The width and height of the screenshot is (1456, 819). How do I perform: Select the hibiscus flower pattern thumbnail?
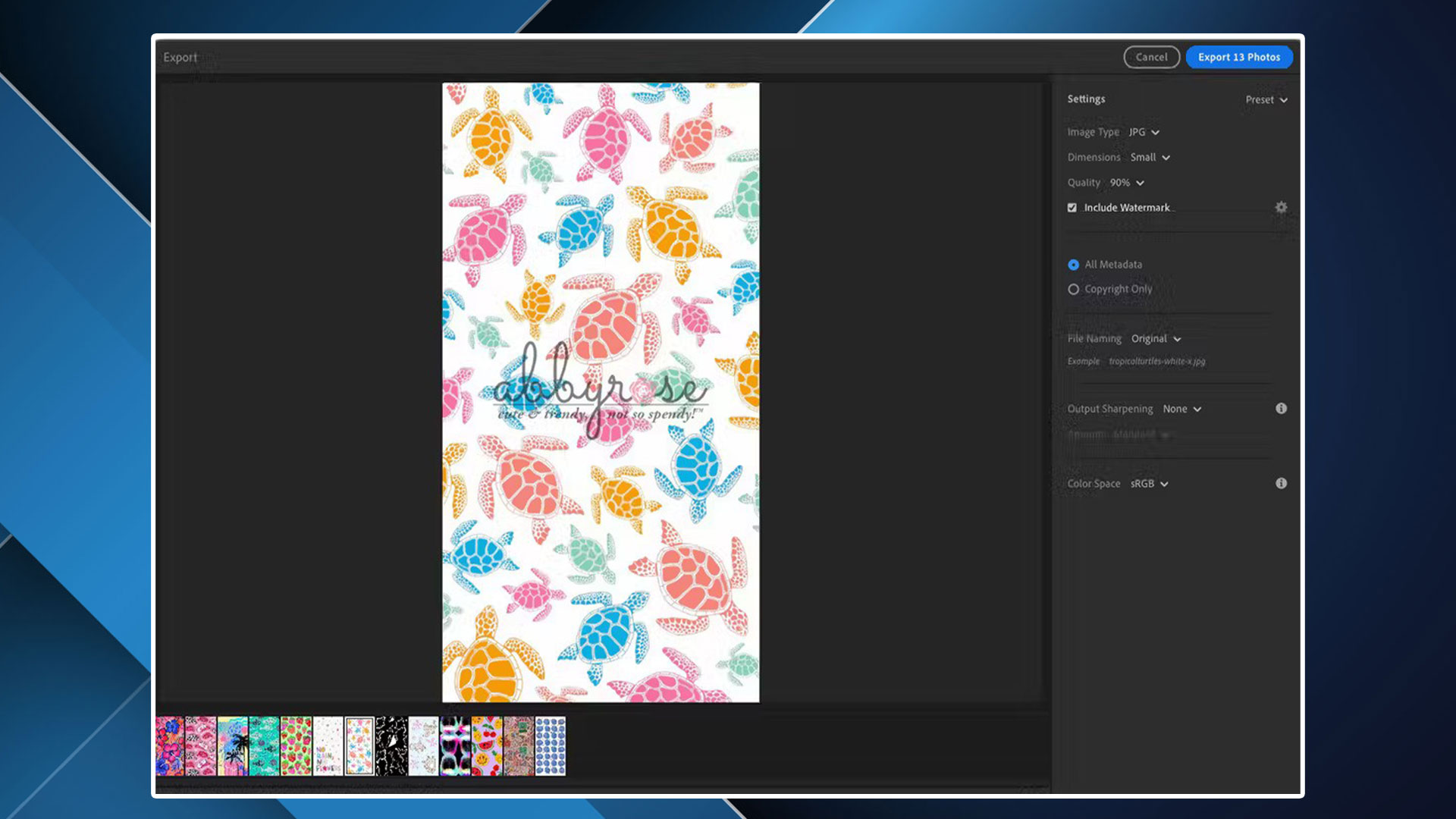[x=170, y=746]
